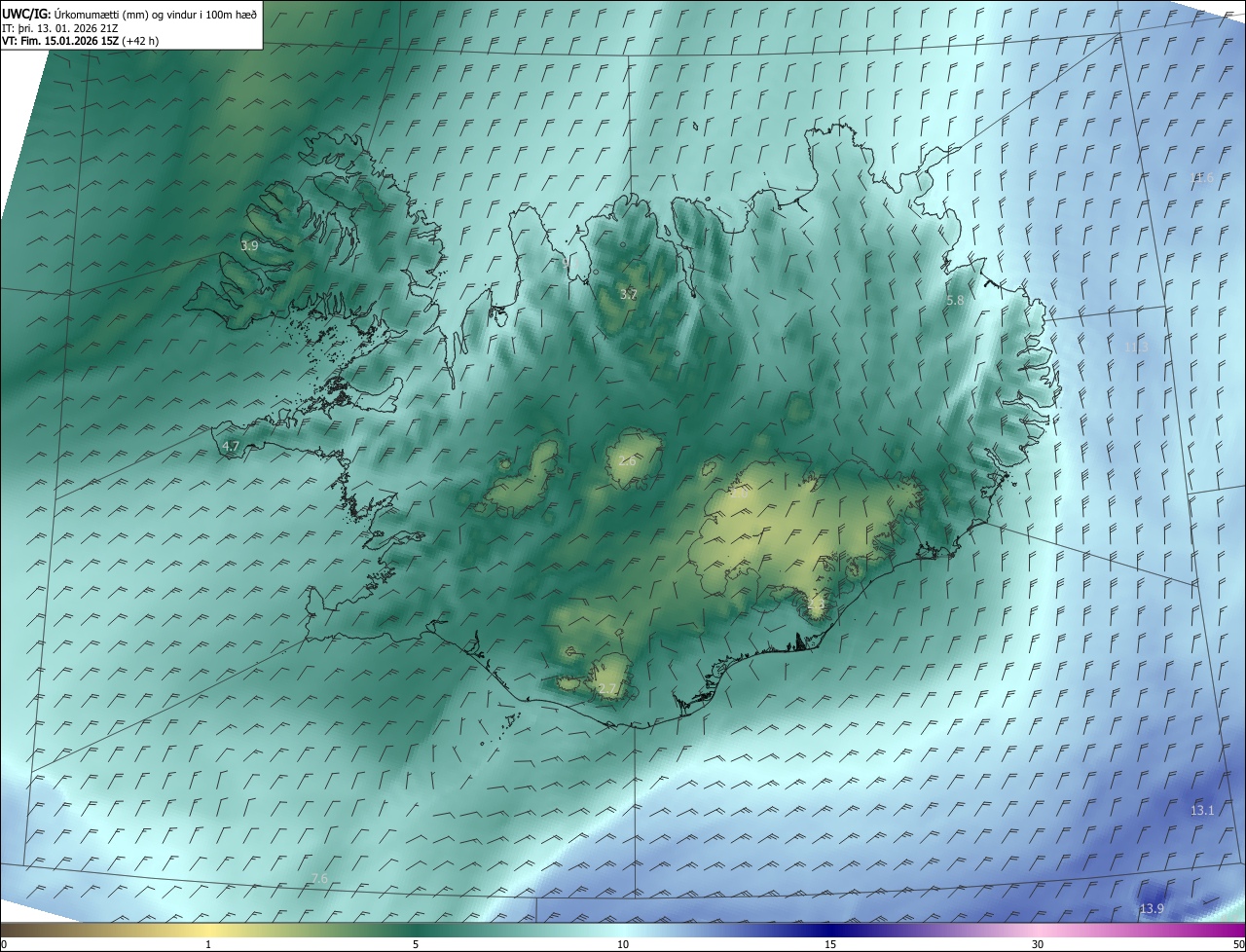Click the initial time line "IT: þri. 13. 01. 2026 21Z"
Viewport: 1246px width, 952px height.
pyautogui.click(x=60, y=28)
